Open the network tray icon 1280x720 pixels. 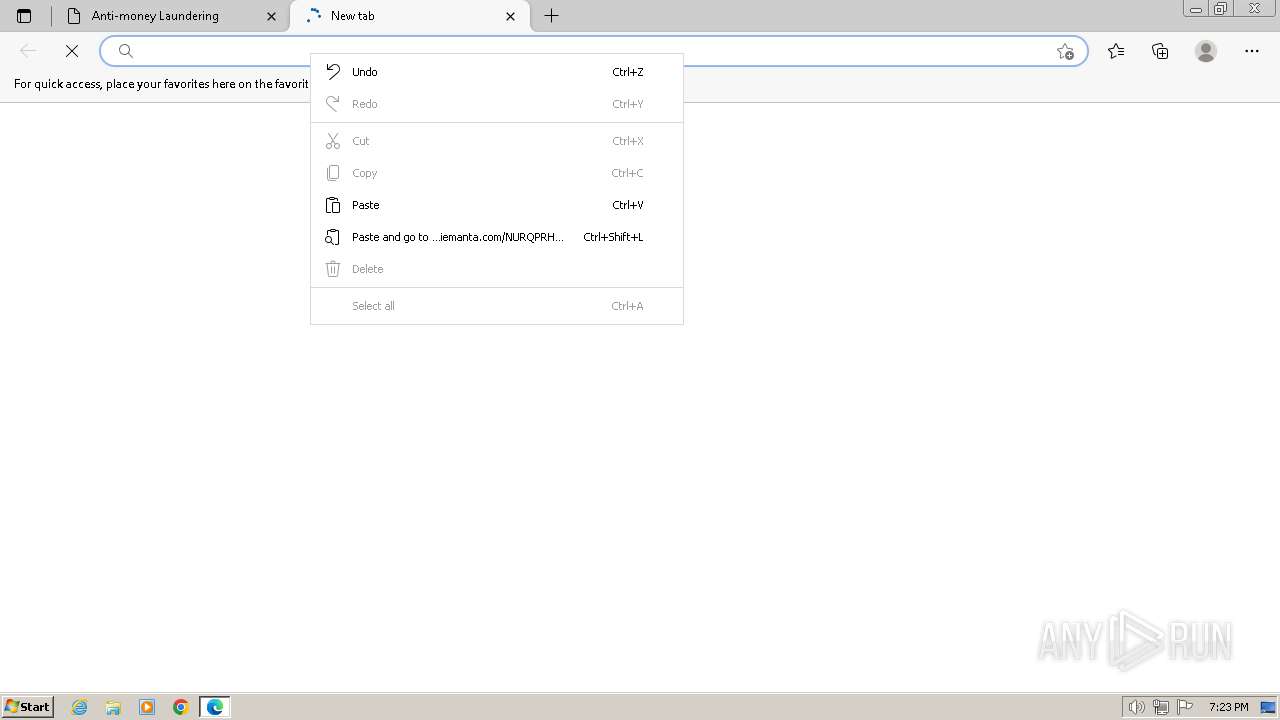[x=1161, y=707]
